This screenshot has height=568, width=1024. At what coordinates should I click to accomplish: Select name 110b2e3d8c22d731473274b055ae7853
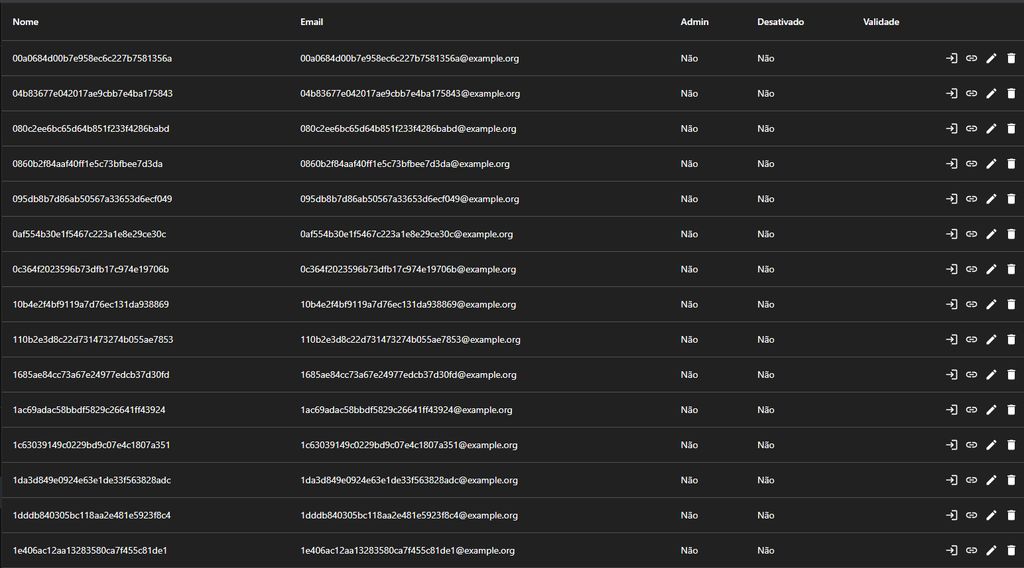pos(93,339)
